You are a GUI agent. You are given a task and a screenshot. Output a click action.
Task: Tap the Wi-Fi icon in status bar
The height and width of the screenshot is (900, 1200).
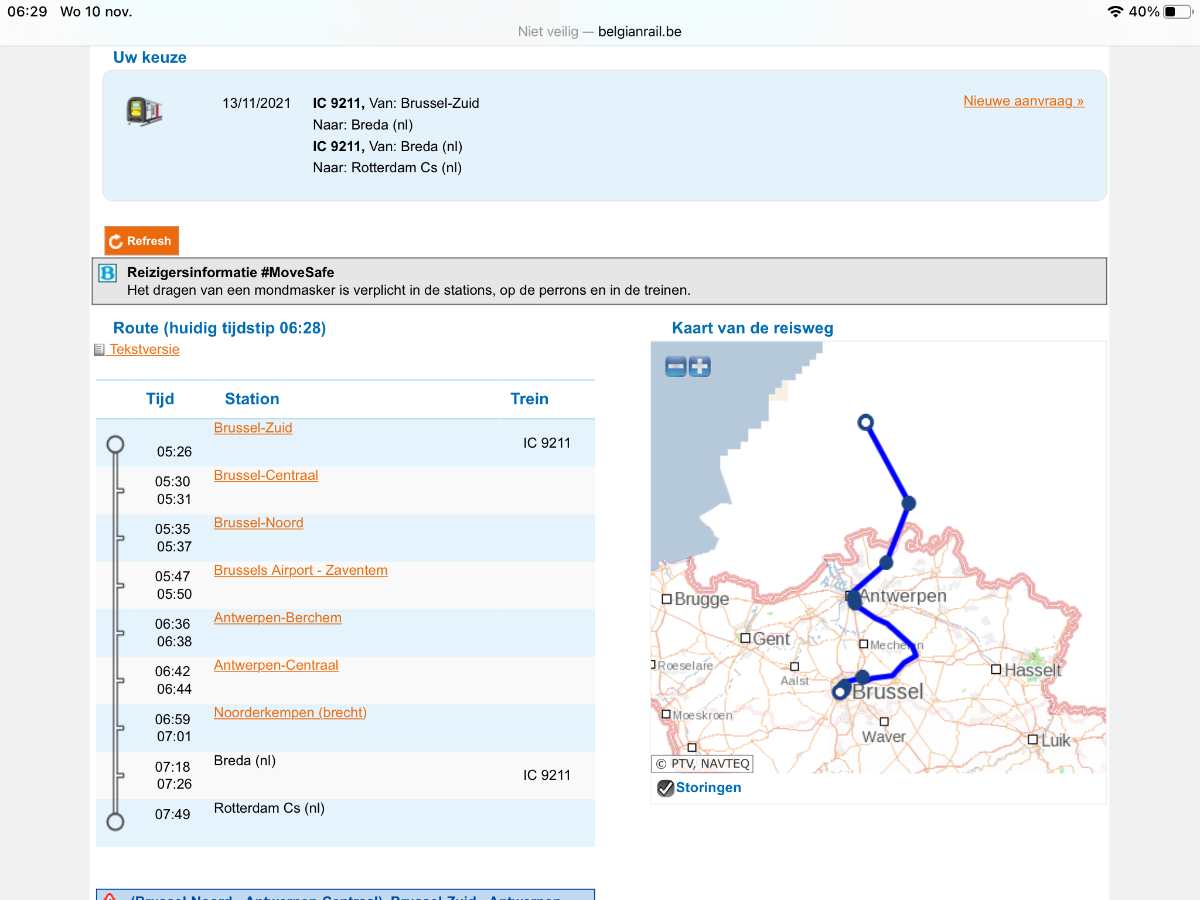(x=1115, y=12)
